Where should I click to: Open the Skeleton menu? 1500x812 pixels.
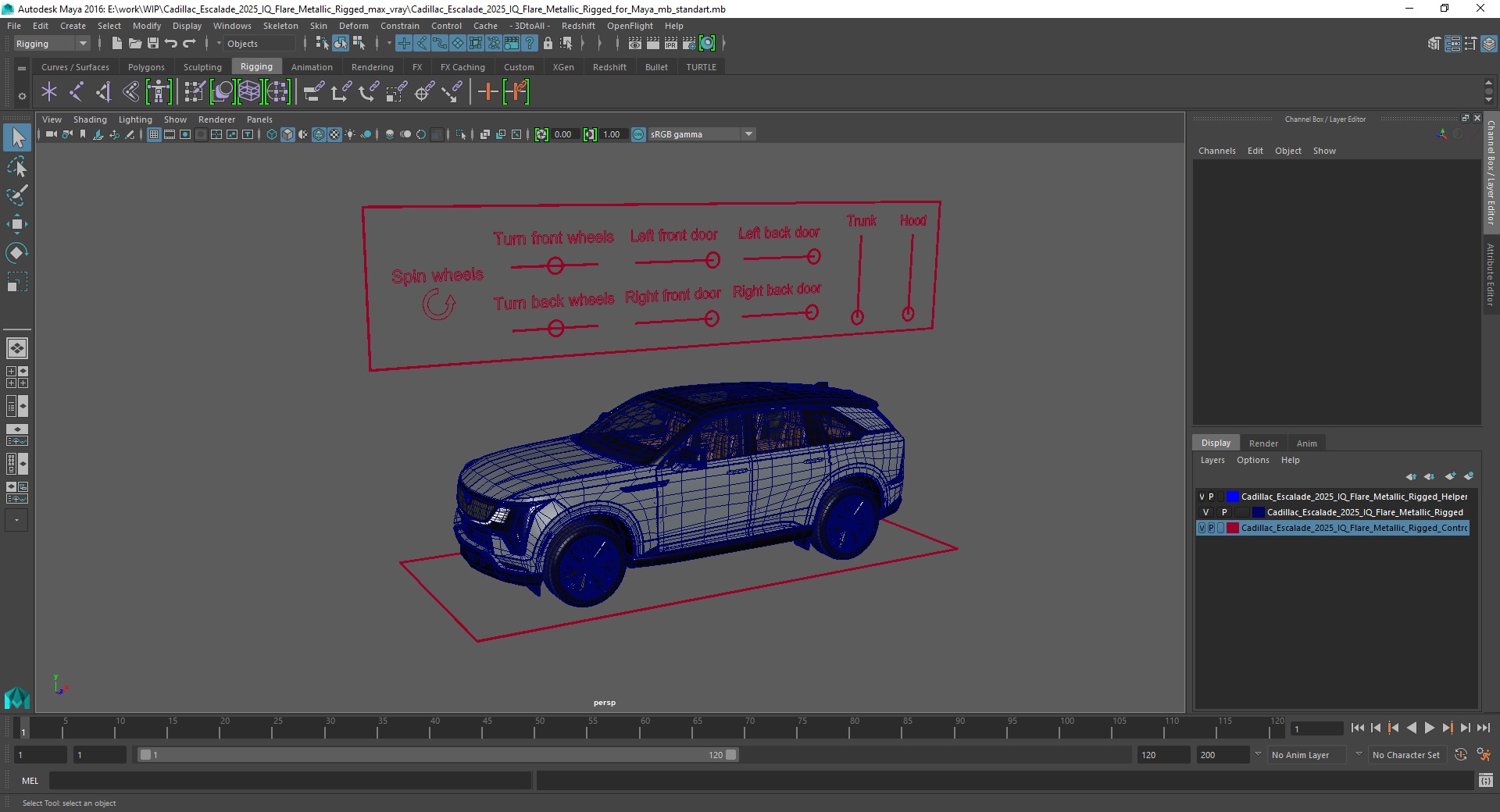[x=280, y=26]
